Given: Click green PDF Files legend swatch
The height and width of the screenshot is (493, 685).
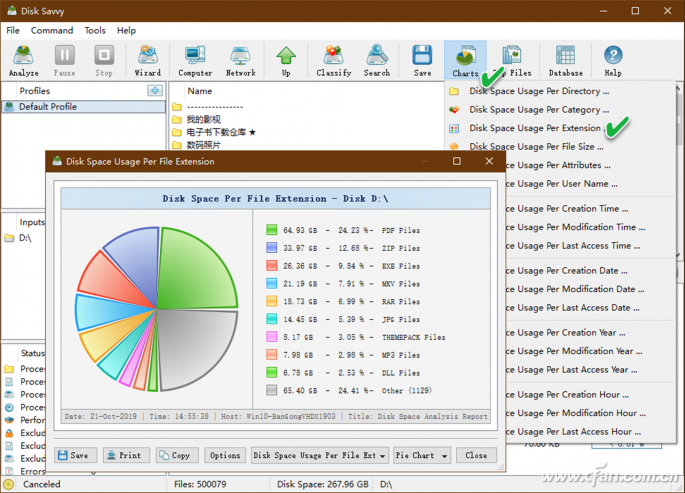Looking at the screenshot, I should click(272, 230).
